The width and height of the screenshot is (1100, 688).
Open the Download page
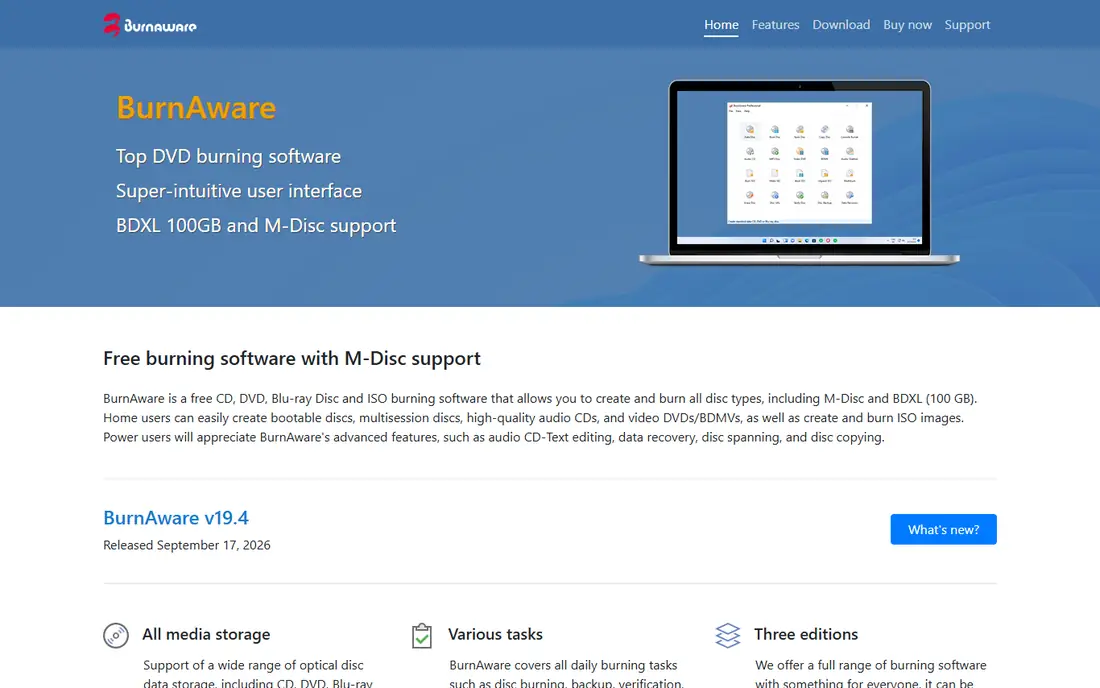[x=841, y=25]
